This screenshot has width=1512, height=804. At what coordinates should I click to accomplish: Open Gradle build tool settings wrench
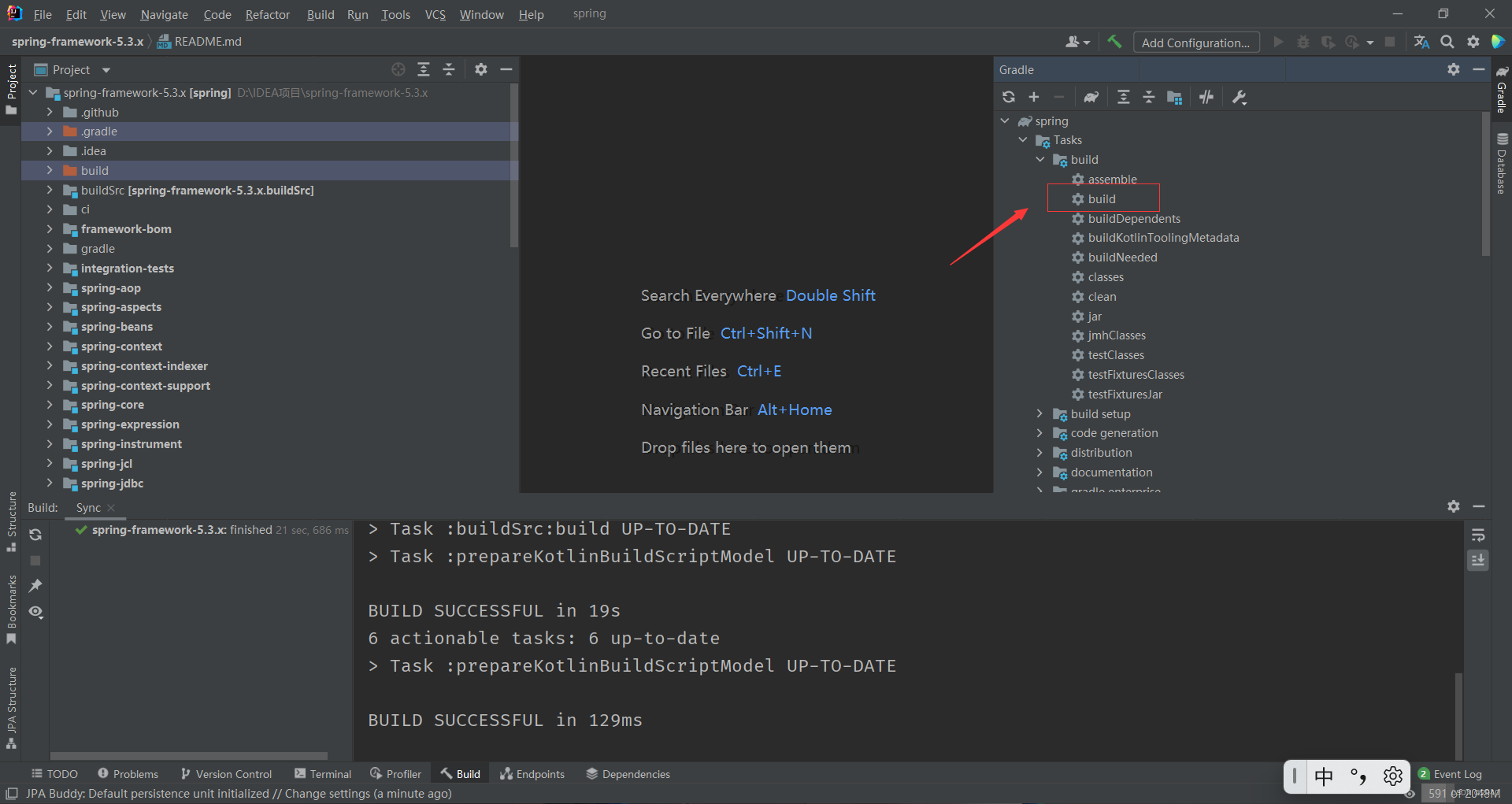click(1240, 97)
